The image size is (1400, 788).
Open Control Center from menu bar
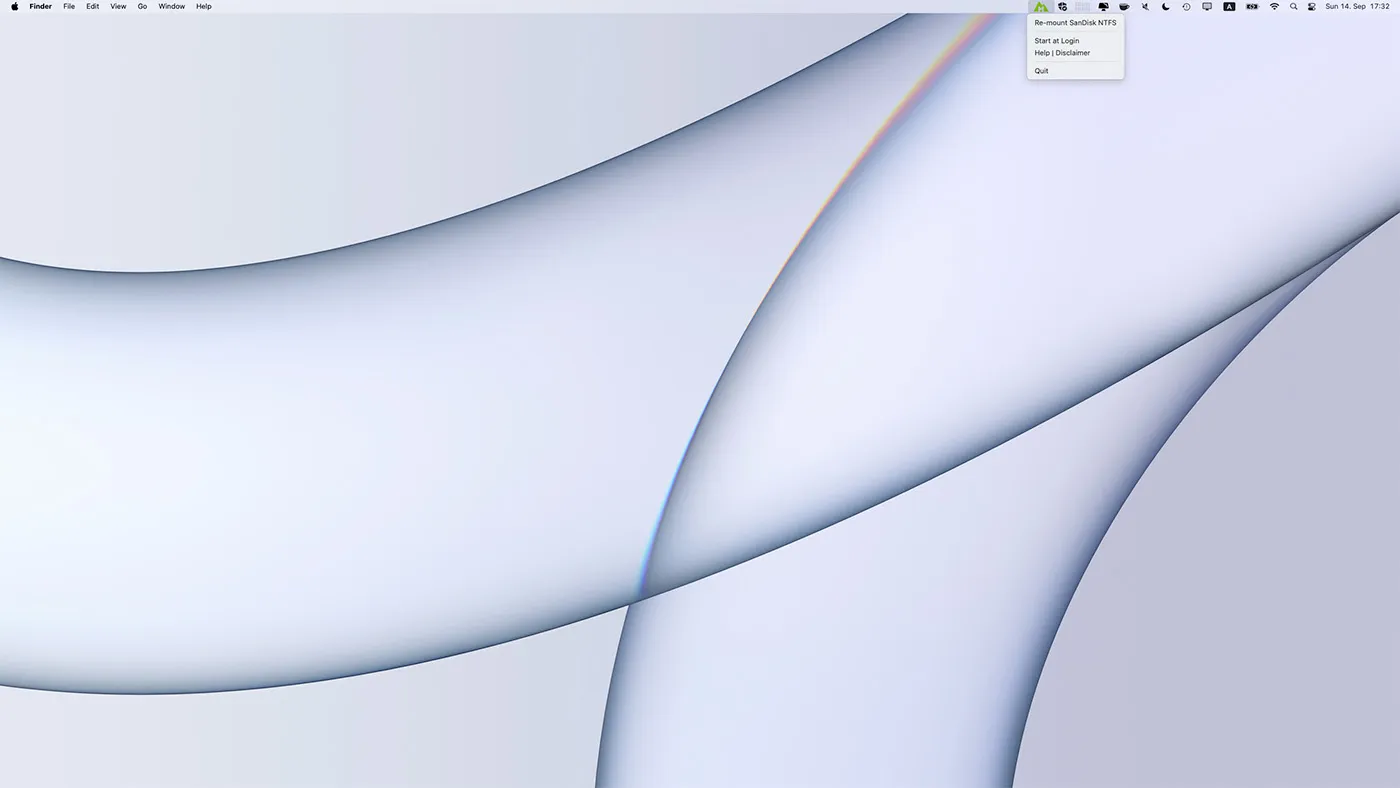(1312, 7)
